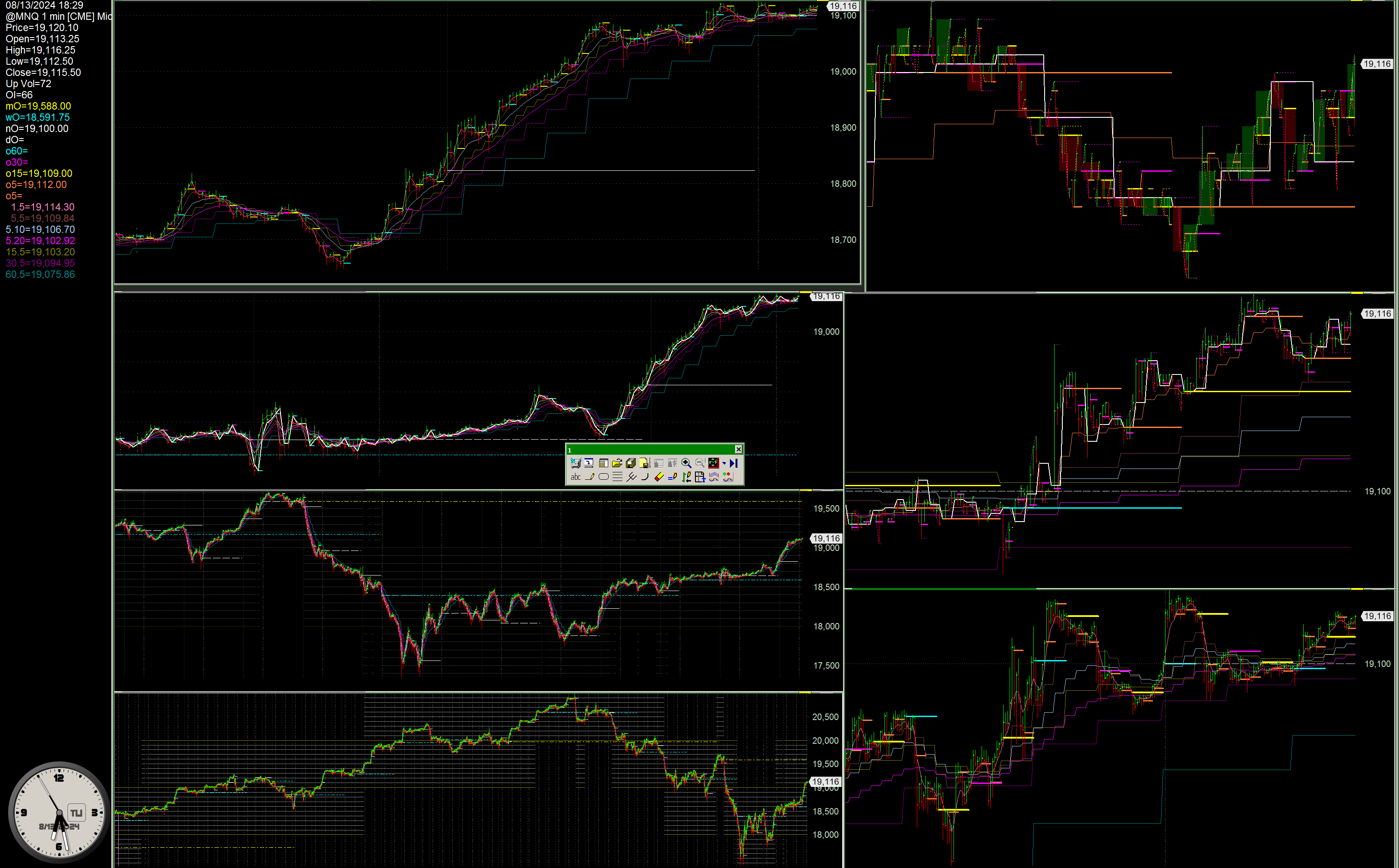The width and height of the screenshot is (1399, 868).
Task: Click the save all workspaces disks icon
Action: 631,463
